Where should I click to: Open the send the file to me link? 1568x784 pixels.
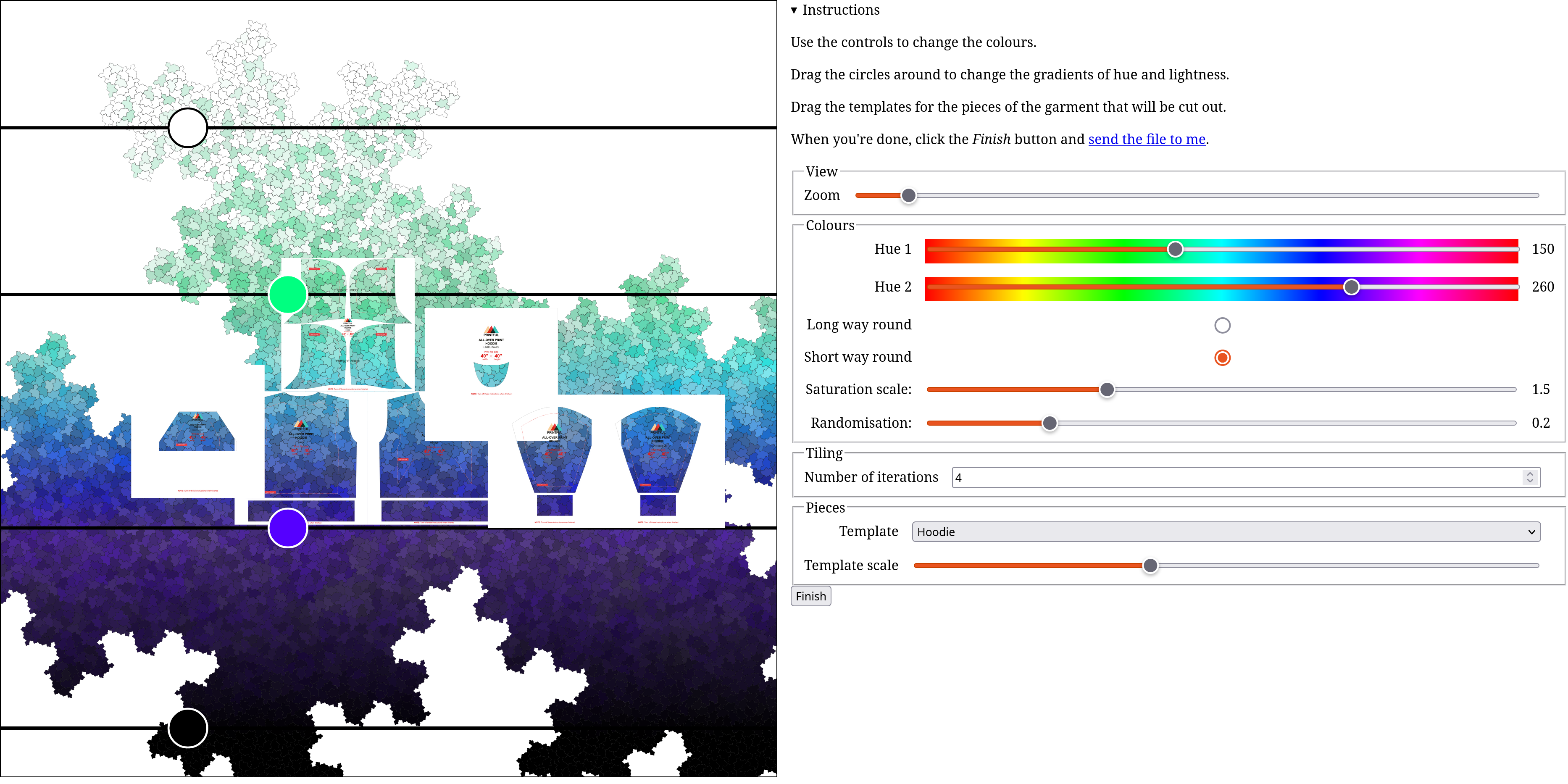(x=1146, y=139)
